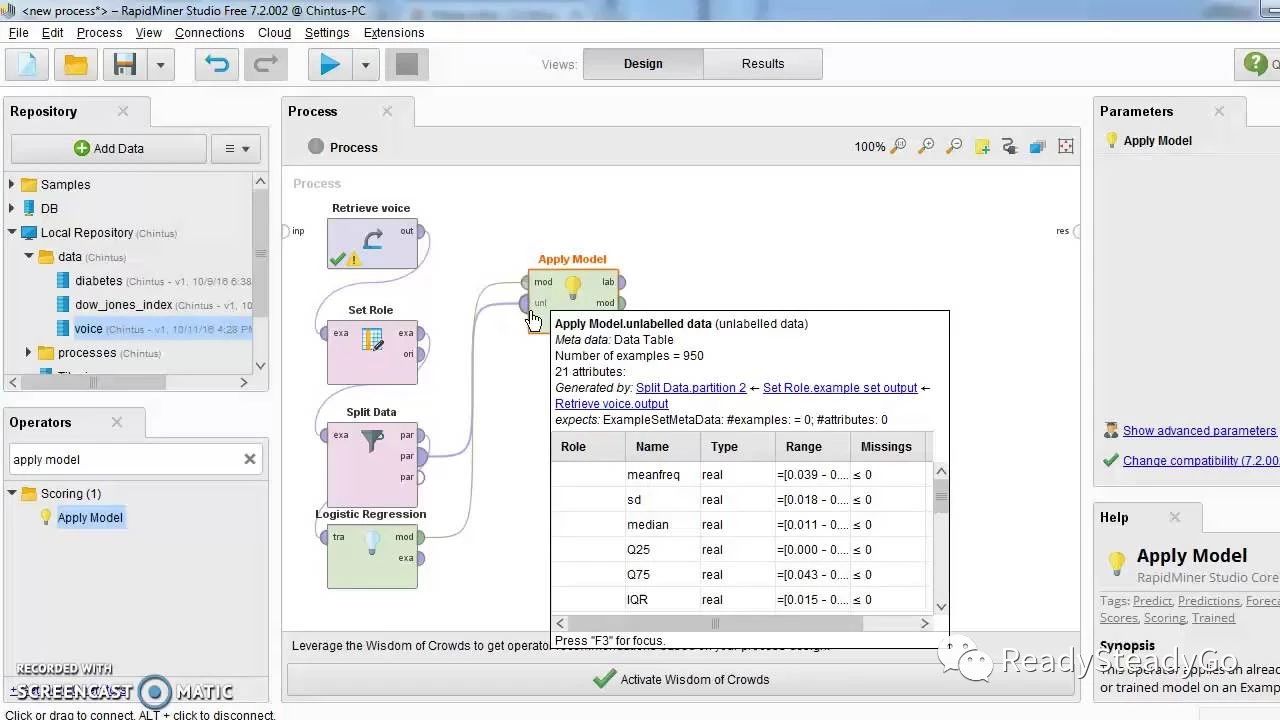Click the Change compatibility link
The width and height of the screenshot is (1280, 720).
tap(1200, 461)
